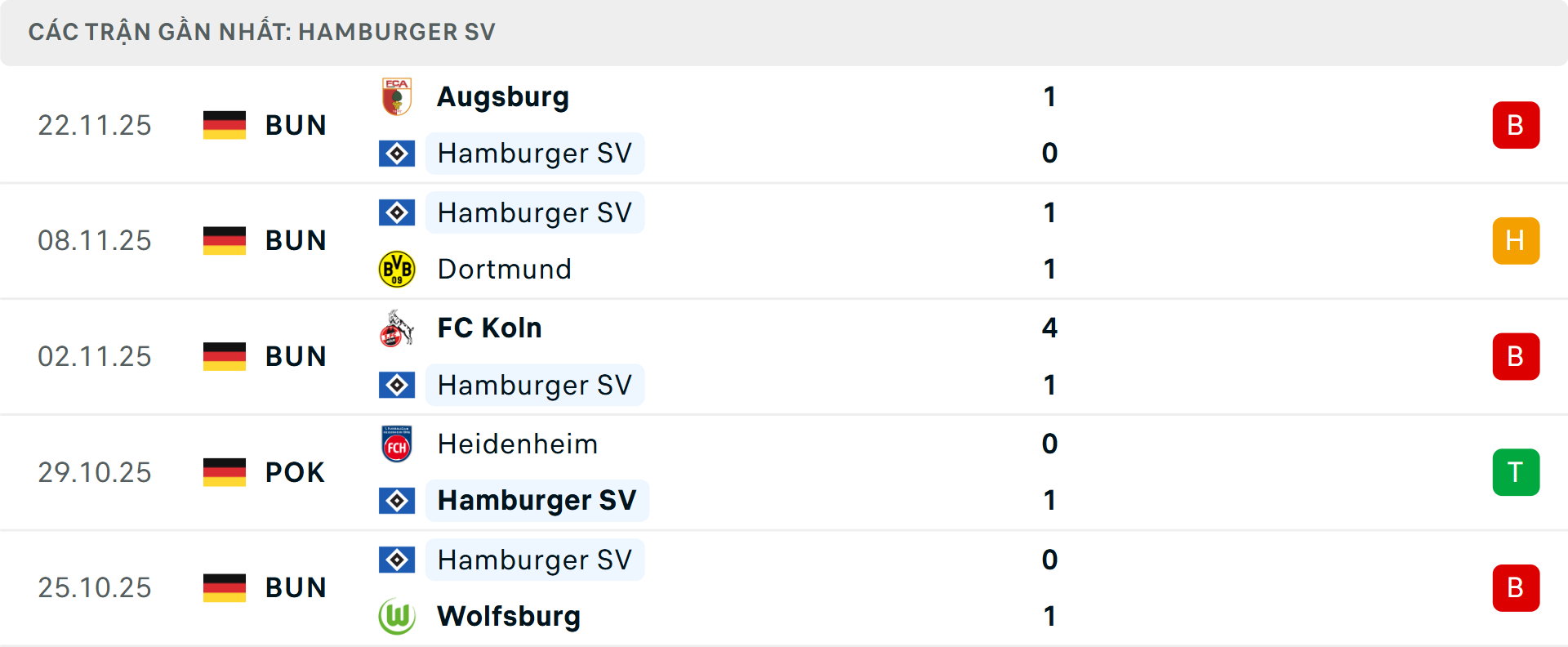1568x647 pixels.
Task: Open the Wolfsburg team link
Action: pos(509,617)
